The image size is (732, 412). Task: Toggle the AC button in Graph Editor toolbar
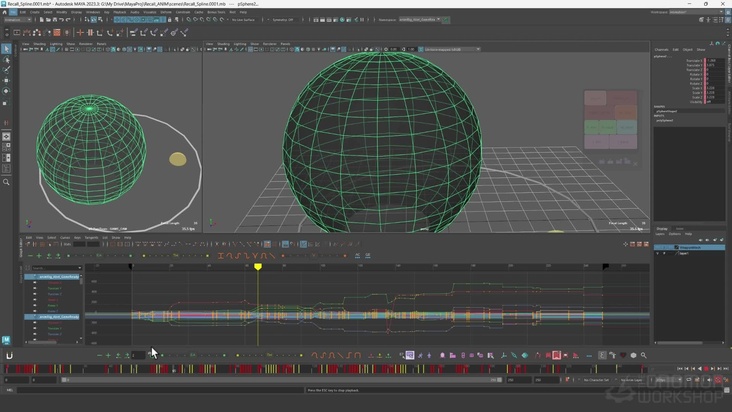click(x=357, y=255)
